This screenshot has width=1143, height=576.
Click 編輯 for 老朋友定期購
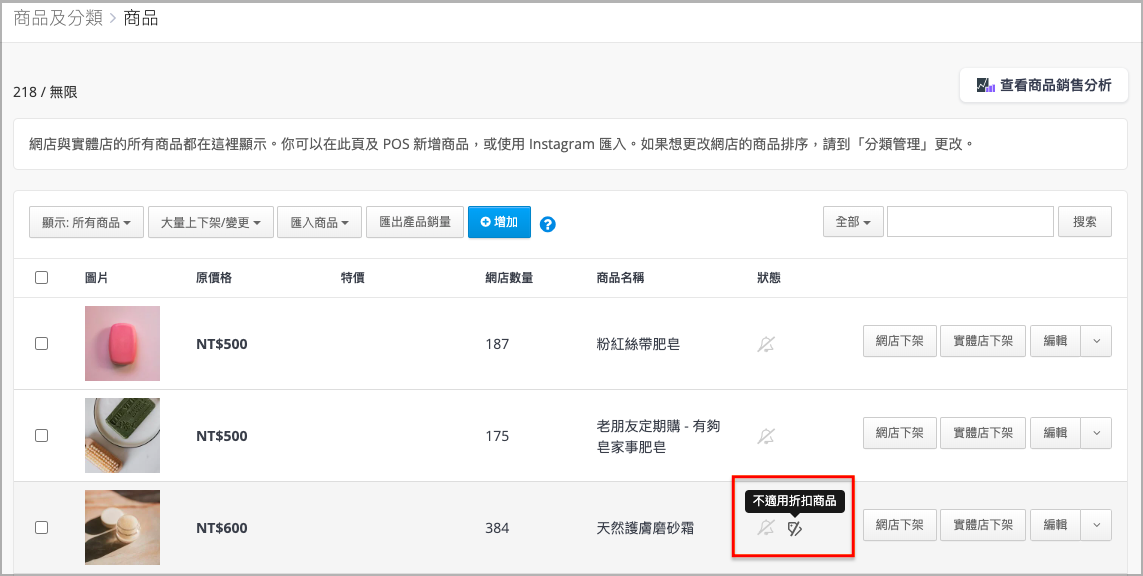pos(1055,433)
